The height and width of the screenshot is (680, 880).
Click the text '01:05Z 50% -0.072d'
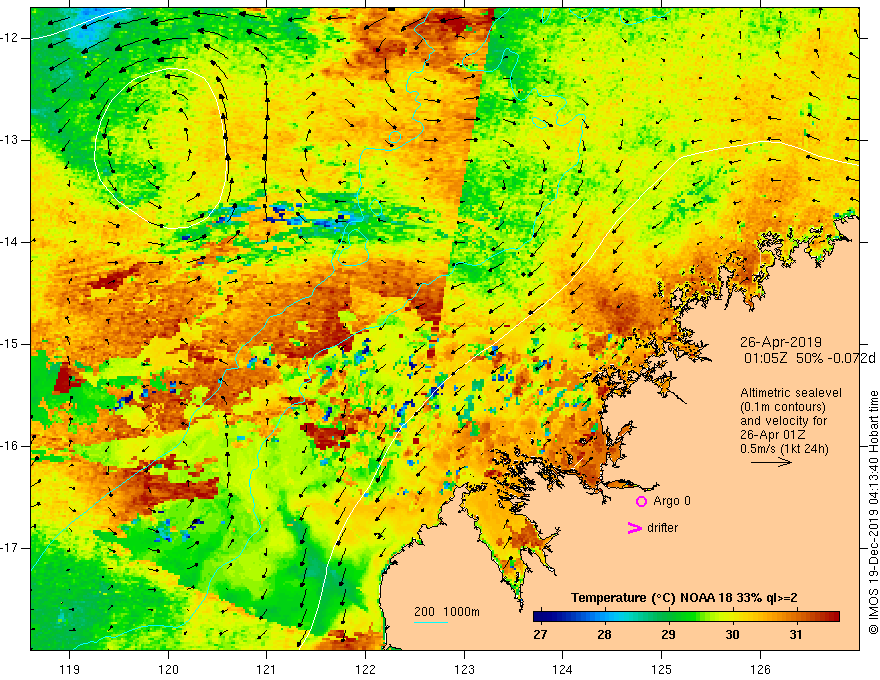tap(810, 359)
